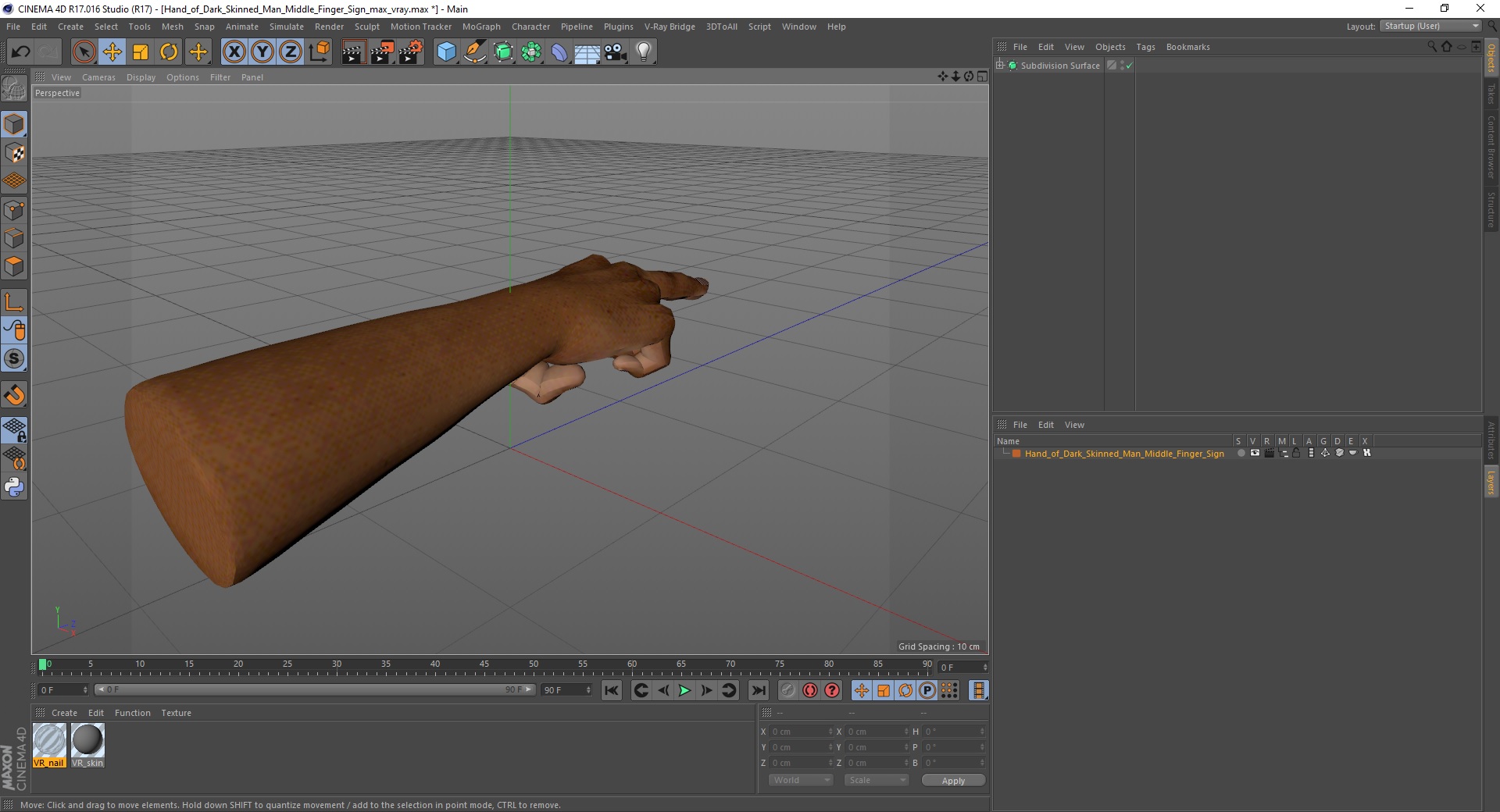Image resolution: width=1500 pixels, height=812 pixels.
Task: Click the Python script icon in sidebar
Action: pyautogui.click(x=14, y=487)
